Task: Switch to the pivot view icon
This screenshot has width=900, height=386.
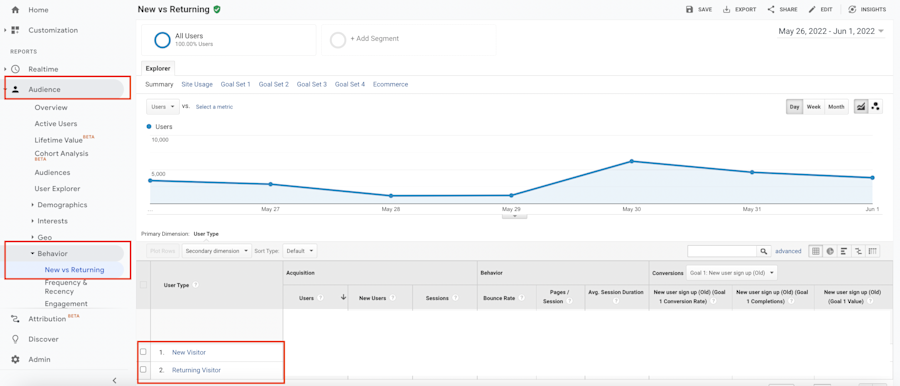Action: (x=873, y=251)
